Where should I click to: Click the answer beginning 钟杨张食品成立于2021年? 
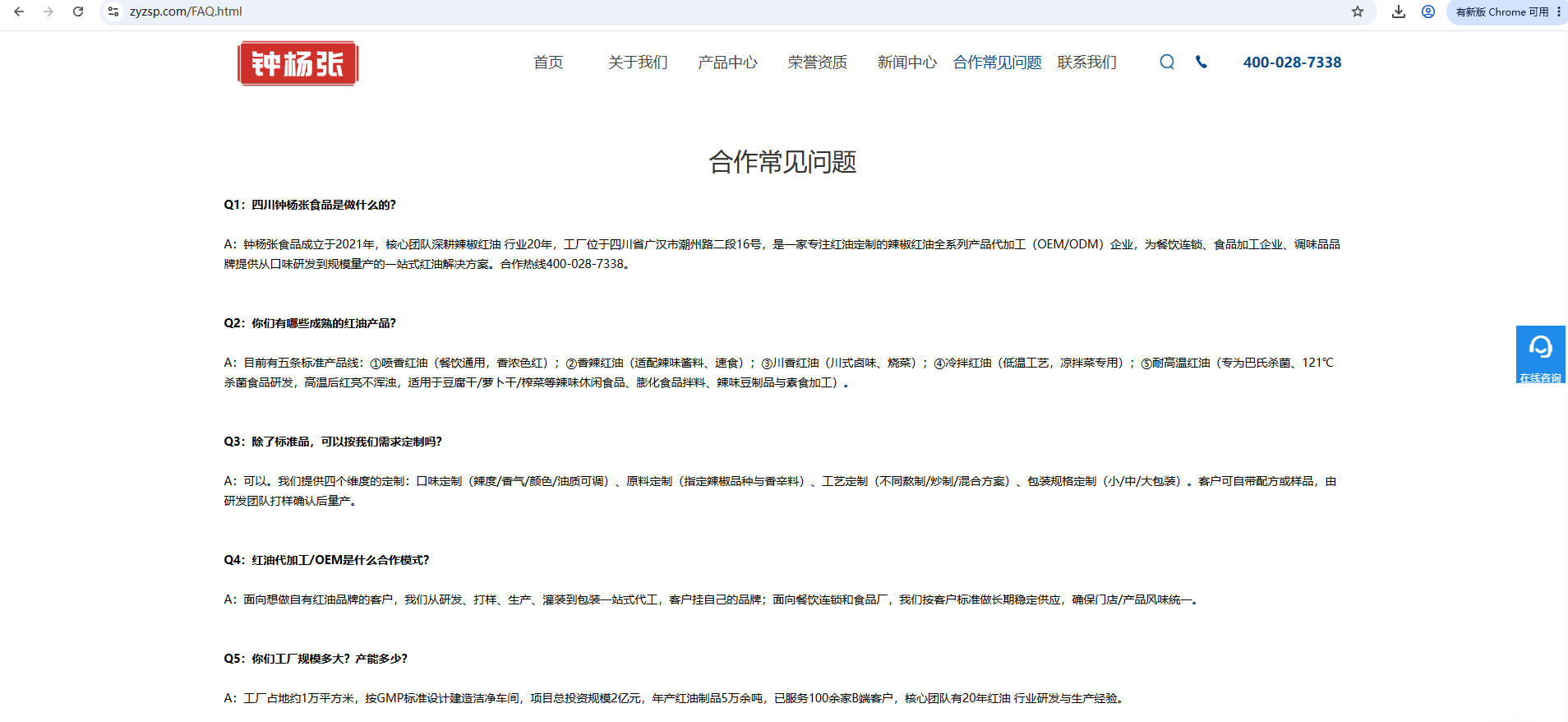782,254
